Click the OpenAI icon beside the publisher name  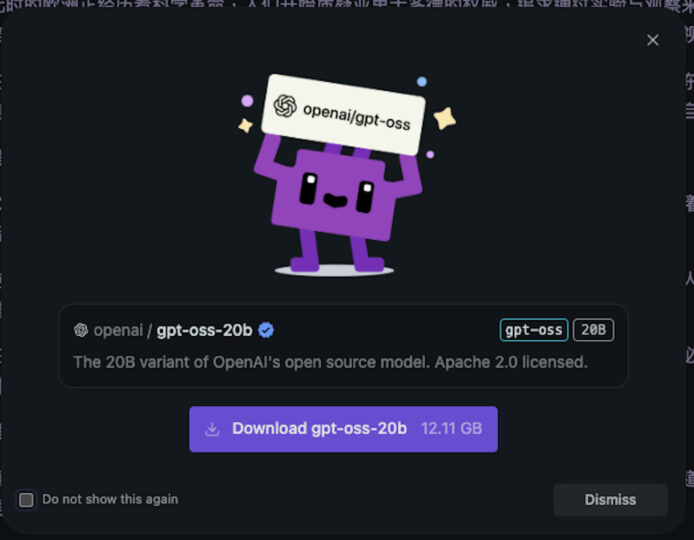[x=81, y=330]
